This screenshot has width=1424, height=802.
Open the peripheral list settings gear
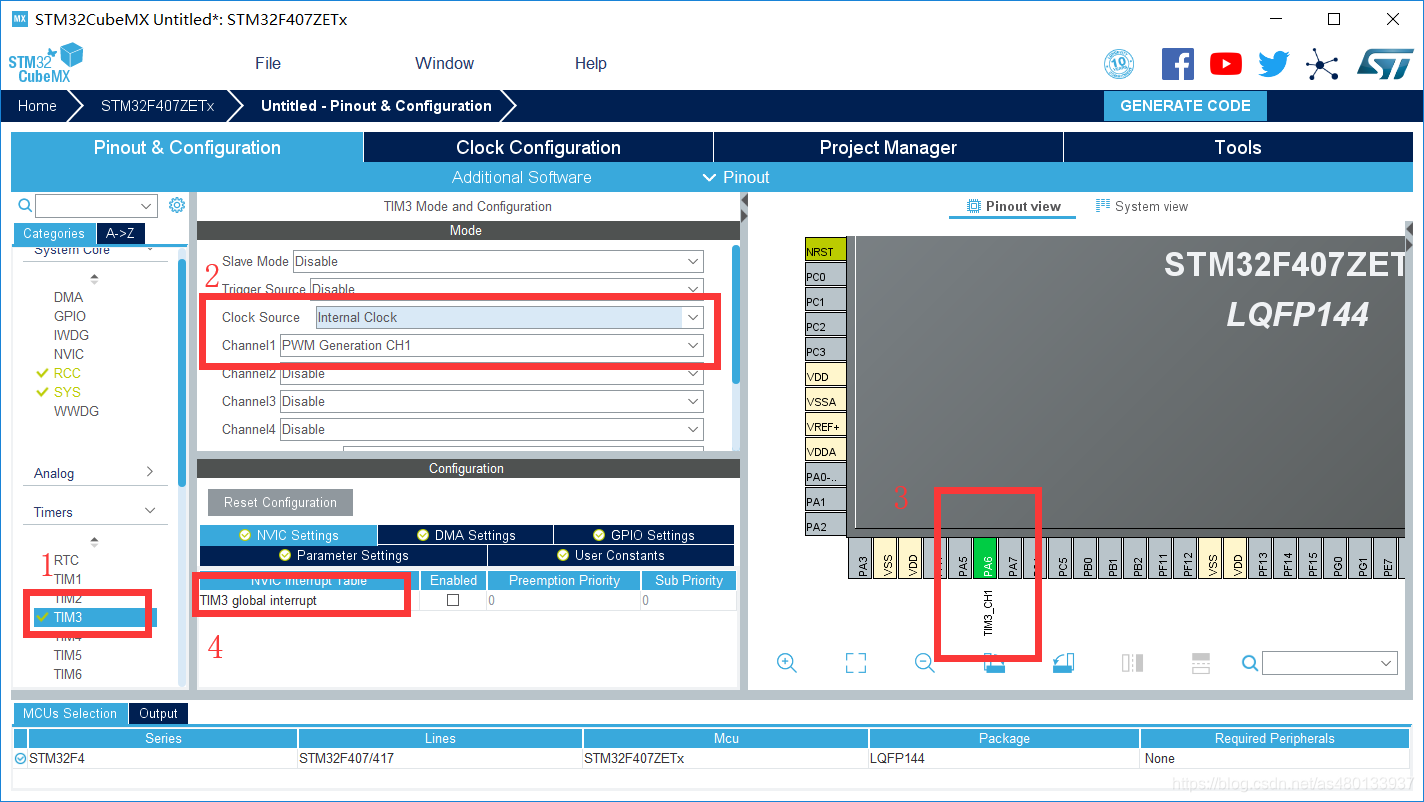(x=177, y=205)
